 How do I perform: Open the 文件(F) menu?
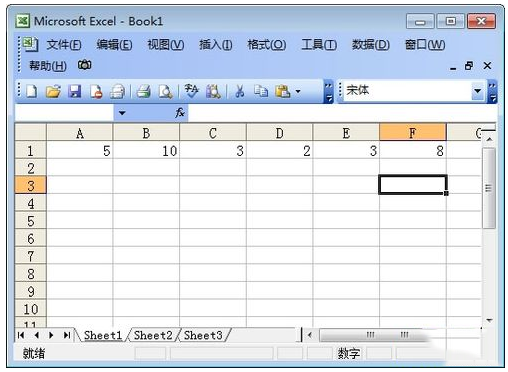click(64, 45)
